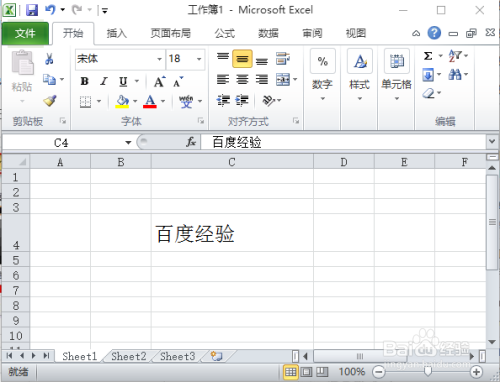Click the zoom slider handle

pos(427,371)
